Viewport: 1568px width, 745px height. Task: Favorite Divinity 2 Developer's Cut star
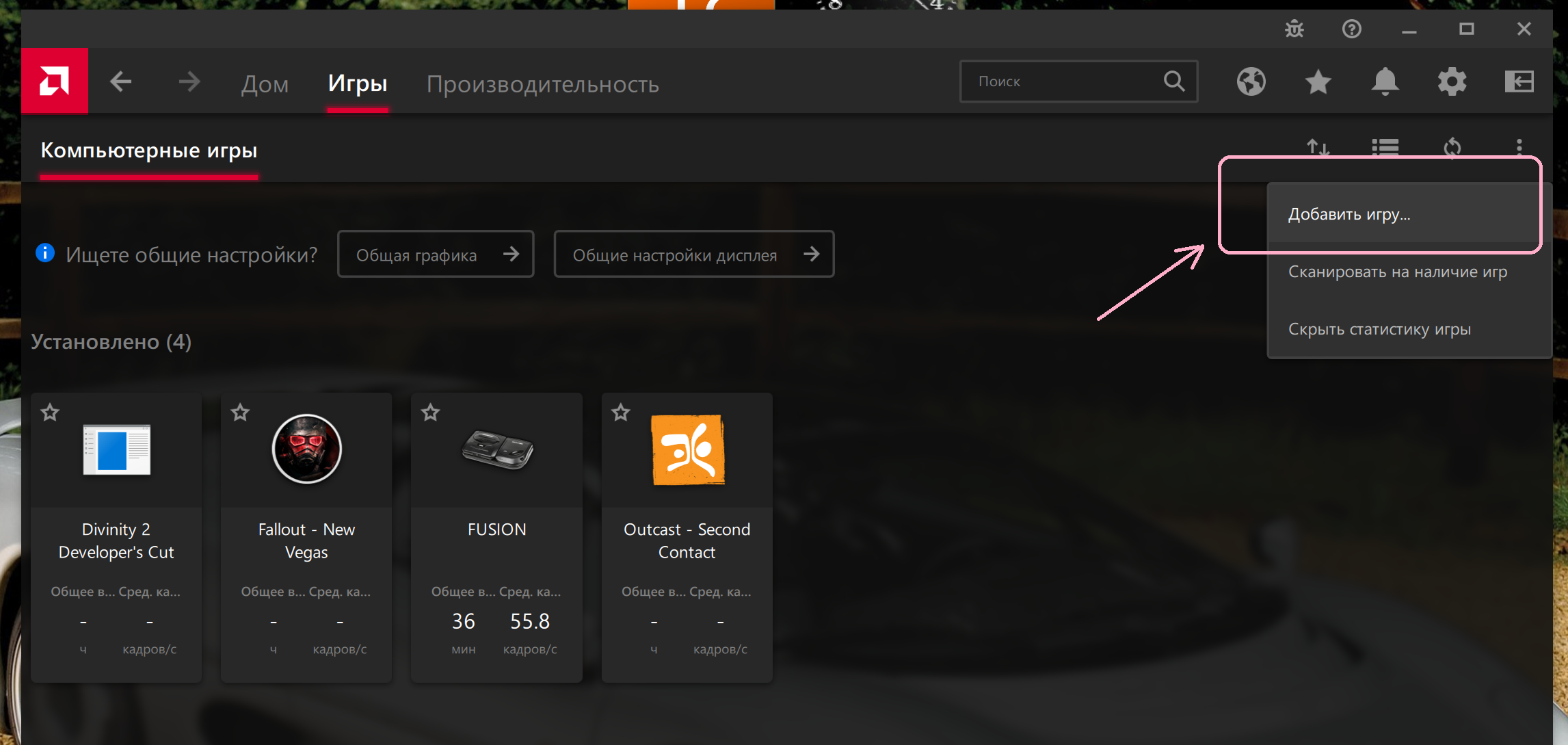pos(50,413)
